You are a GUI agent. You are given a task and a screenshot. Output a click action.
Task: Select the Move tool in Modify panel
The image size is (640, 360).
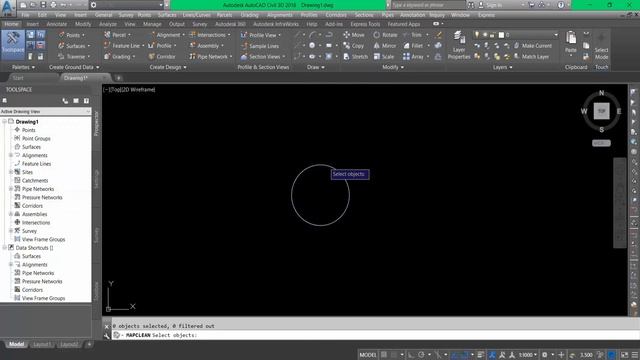[x=354, y=35]
